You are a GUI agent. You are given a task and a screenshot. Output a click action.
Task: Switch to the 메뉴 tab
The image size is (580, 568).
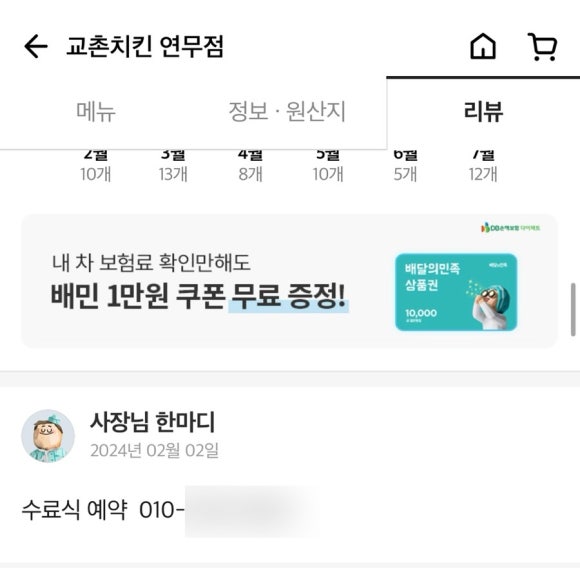(x=96, y=111)
